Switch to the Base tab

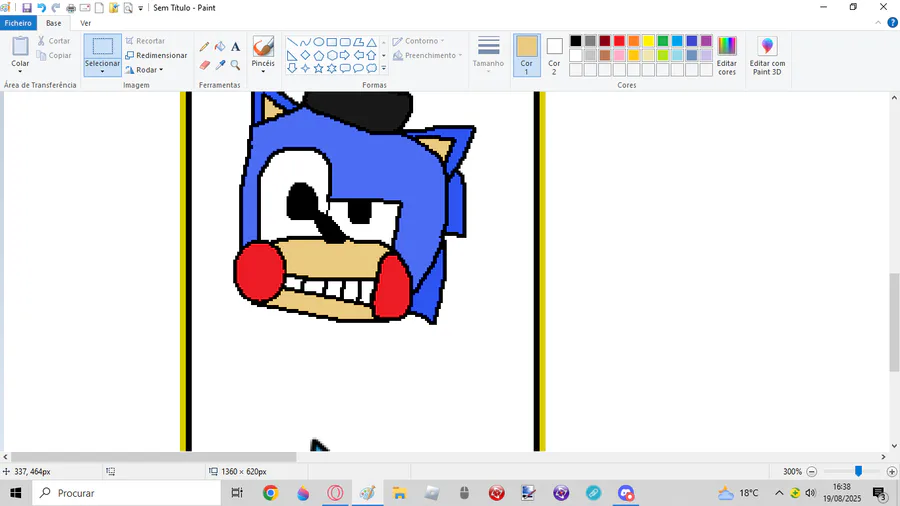tap(54, 23)
